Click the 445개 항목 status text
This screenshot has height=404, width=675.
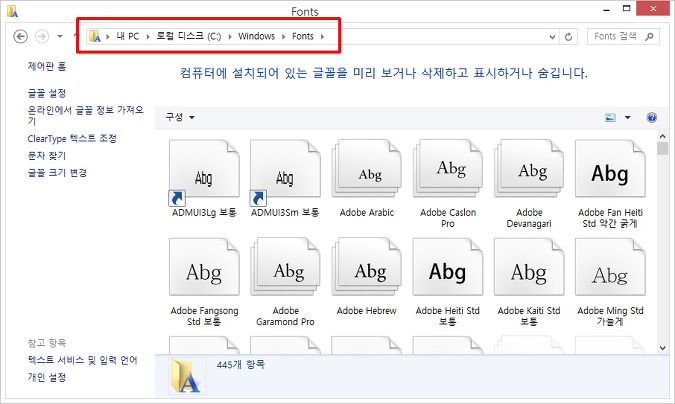click(x=241, y=365)
